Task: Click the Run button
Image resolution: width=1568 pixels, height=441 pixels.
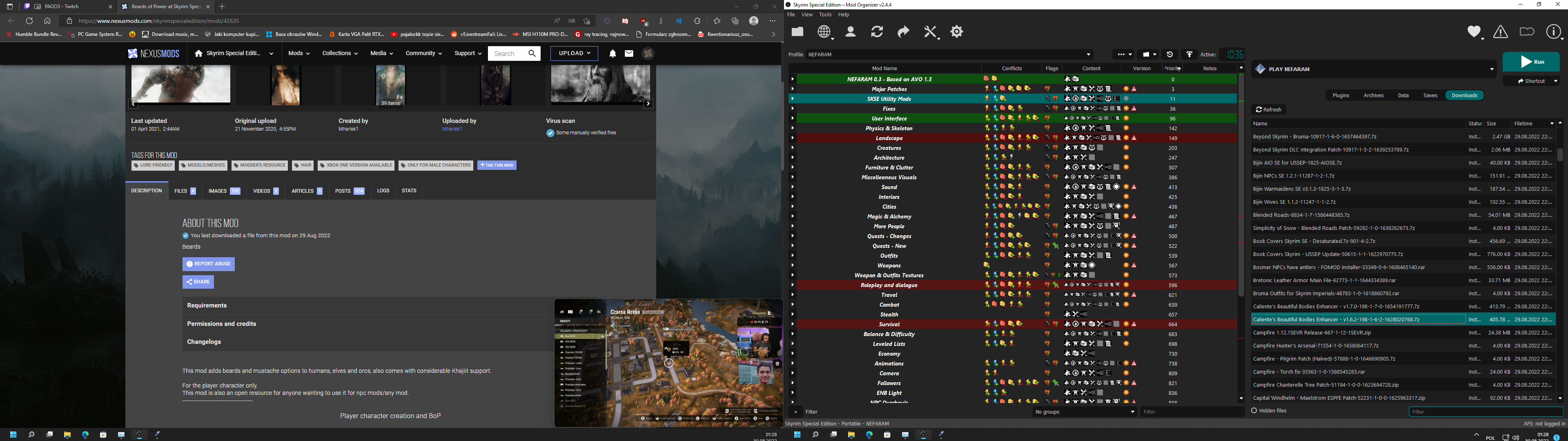Action: [1531, 62]
